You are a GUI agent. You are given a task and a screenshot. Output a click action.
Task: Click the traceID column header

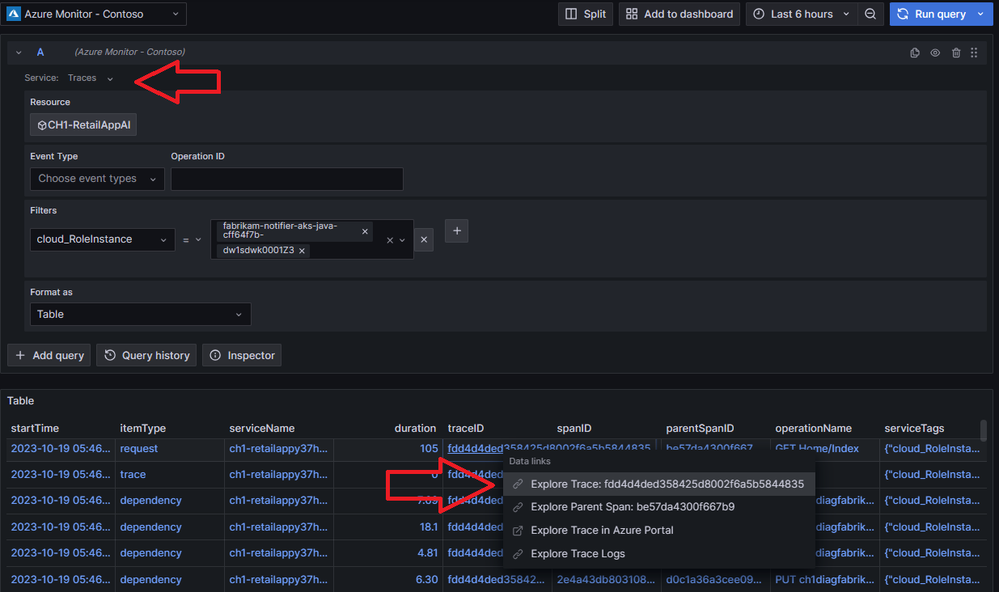point(466,428)
